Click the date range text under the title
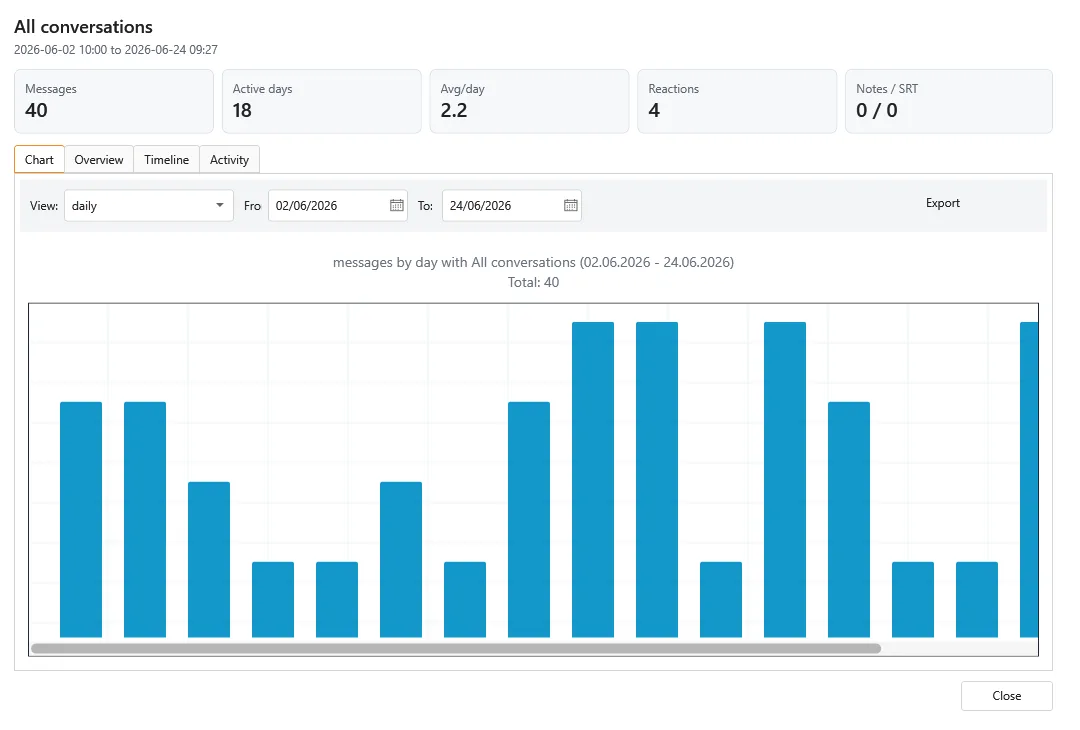The height and width of the screenshot is (730, 1080). coord(116,50)
